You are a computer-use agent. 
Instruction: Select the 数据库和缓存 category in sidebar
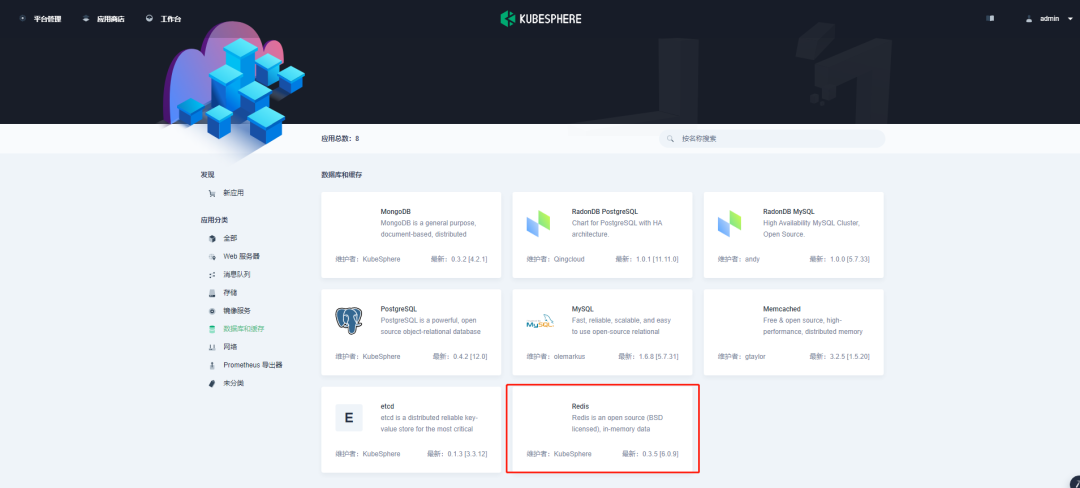pyautogui.click(x=244, y=328)
